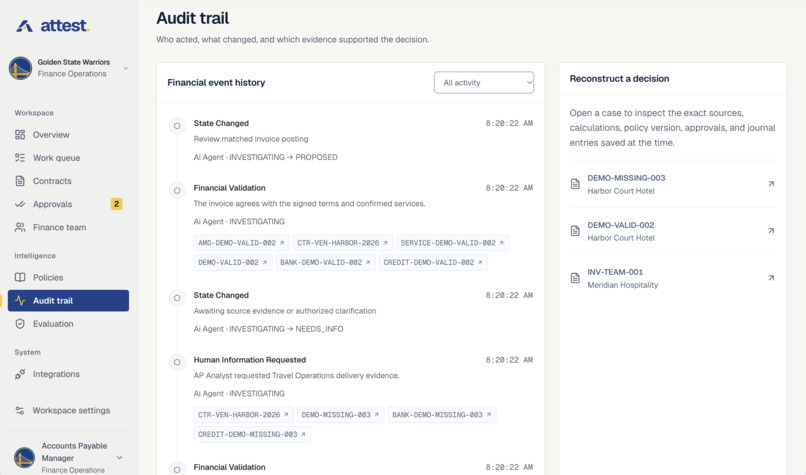Click the Golden State Warriors team logo
The height and width of the screenshot is (475, 806).
(x=21, y=68)
